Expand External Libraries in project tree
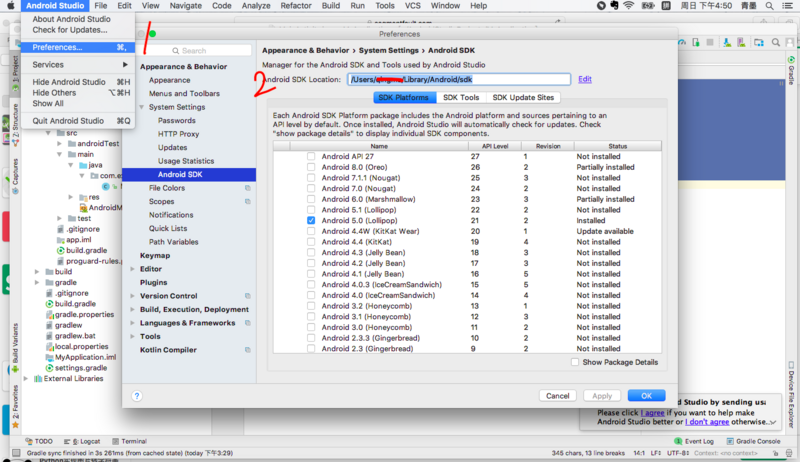This screenshot has height=462, width=800. click(26, 378)
